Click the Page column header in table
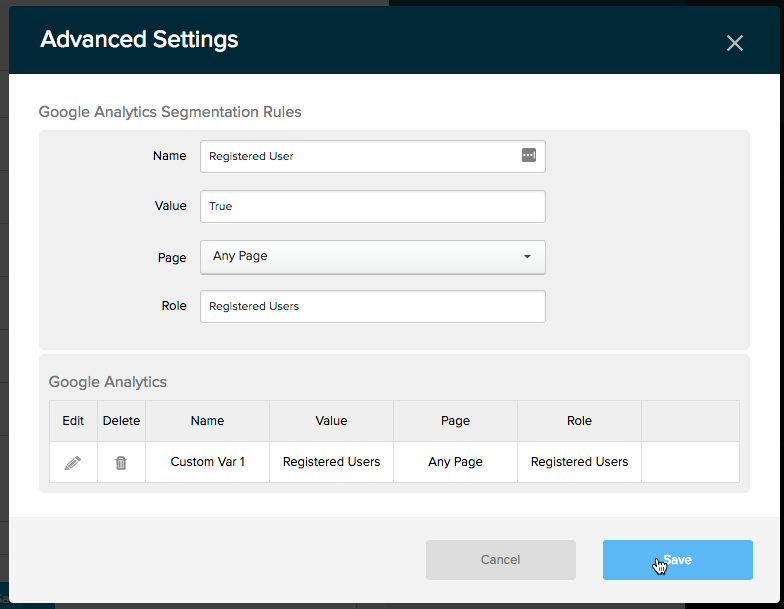This screenshot has width=784, height=609. pos(455,421)
